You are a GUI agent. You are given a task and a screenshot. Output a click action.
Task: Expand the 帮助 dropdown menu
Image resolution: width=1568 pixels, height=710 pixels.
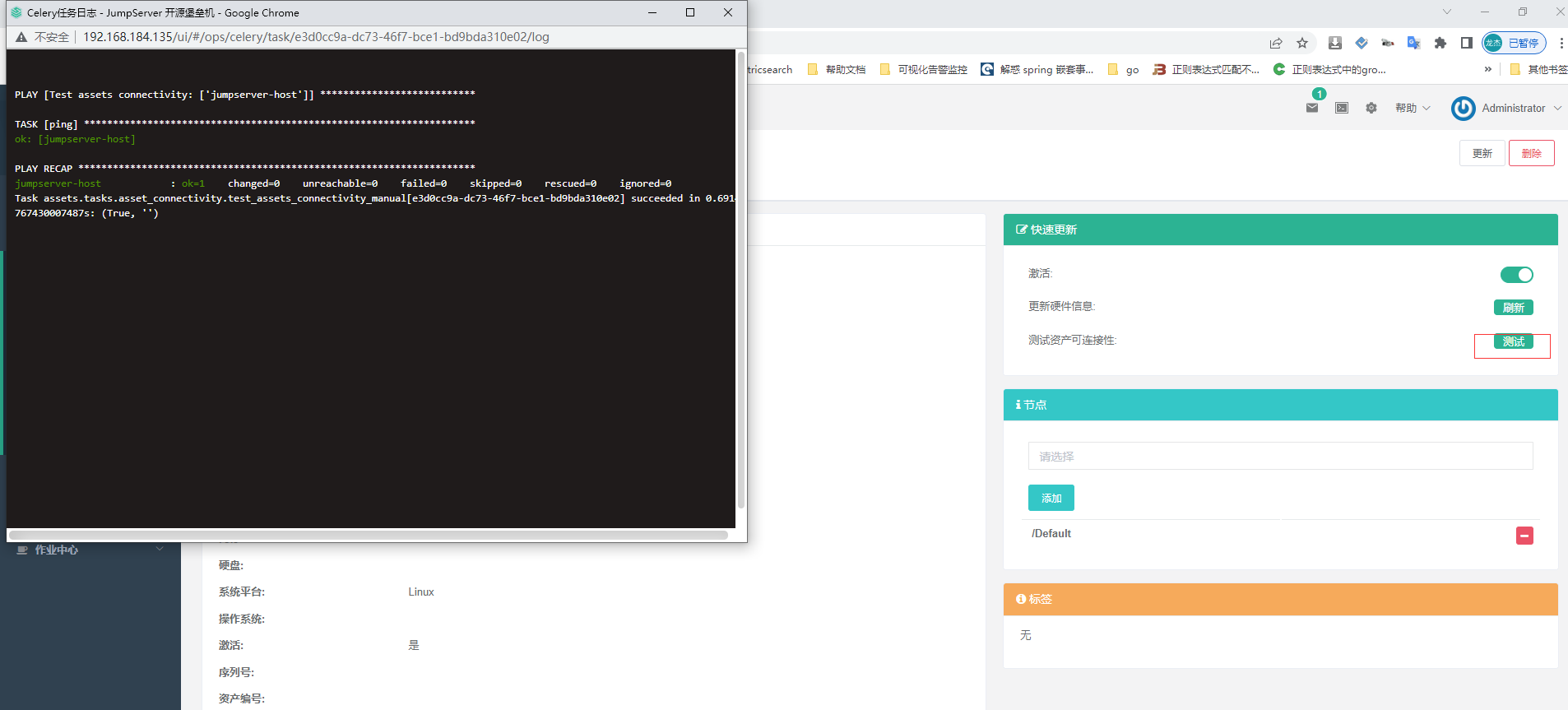pyautogui.click(x=1413, y=108)
